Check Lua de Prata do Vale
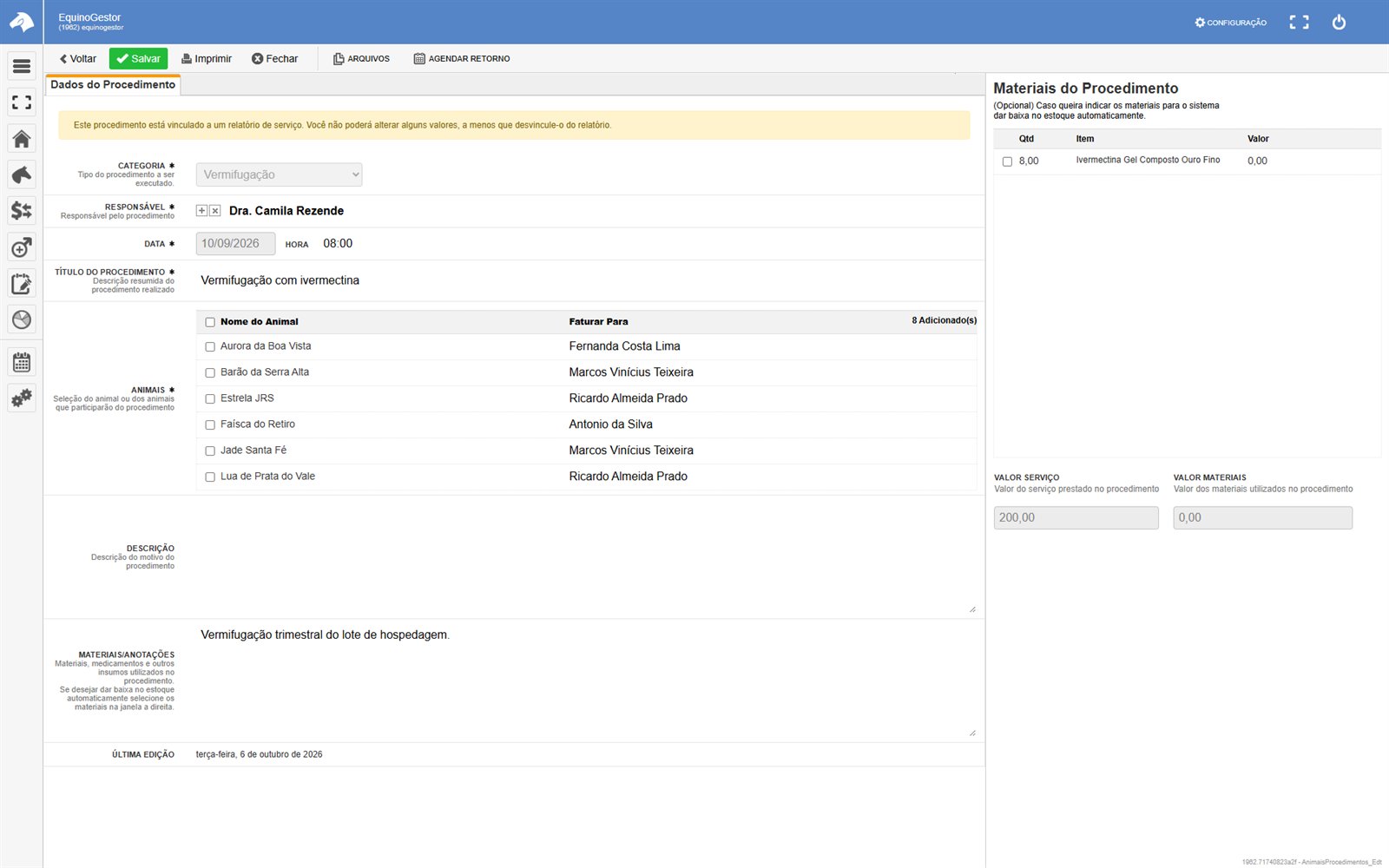 coord(210,477)
